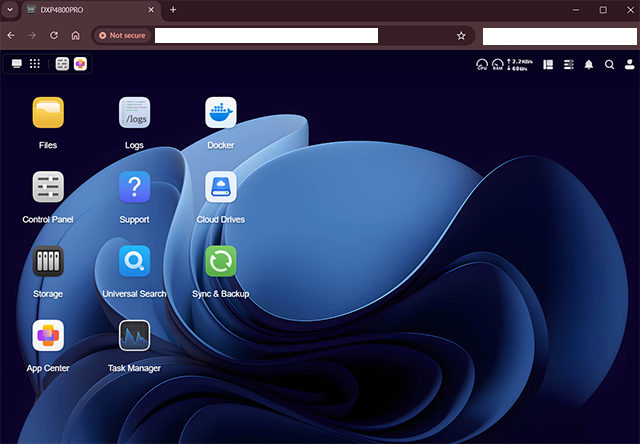Click the search magnifier in top bar

click(x=609, y=65)
